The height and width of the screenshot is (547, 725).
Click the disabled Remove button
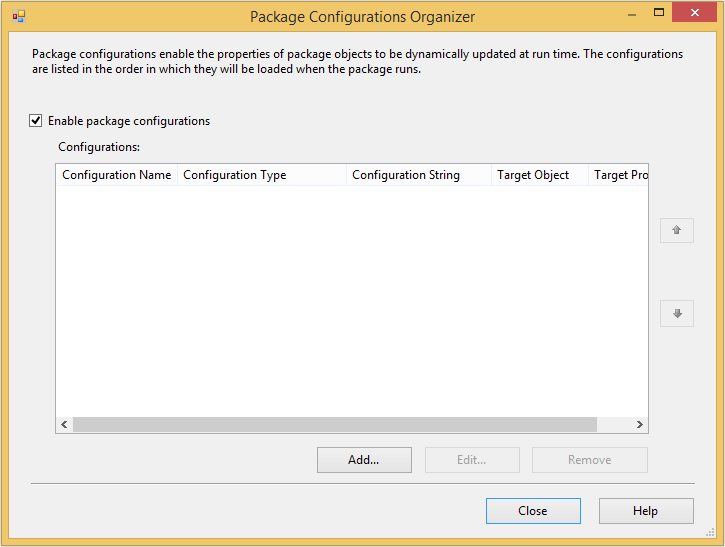(x=590, y=460)
